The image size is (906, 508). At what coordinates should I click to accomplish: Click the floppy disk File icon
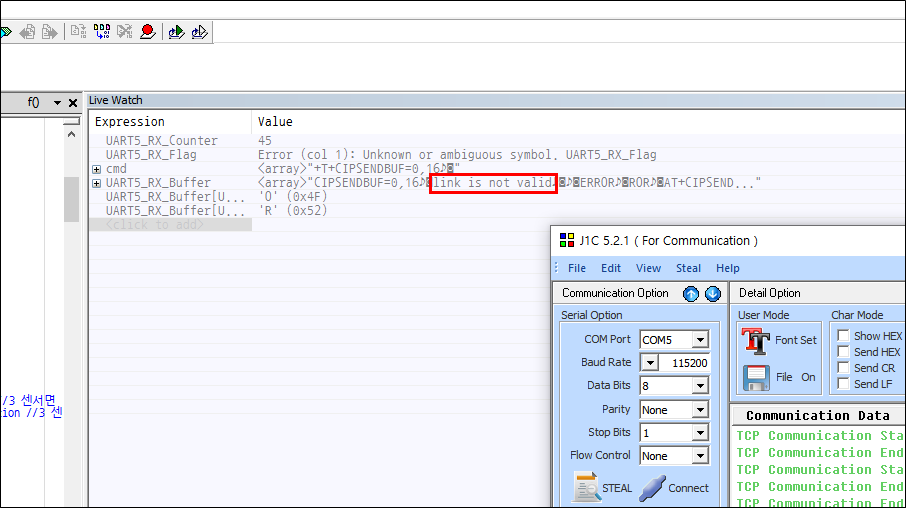tap(756, 377)
